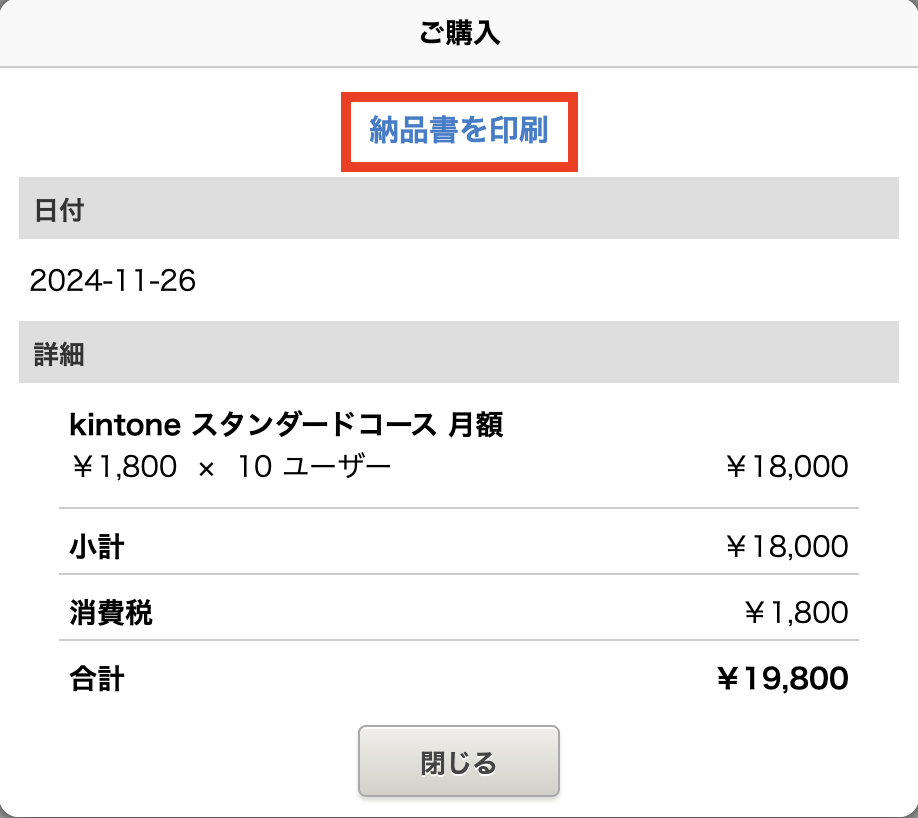Click the date 2024-11-26

[x=113, y=281]
